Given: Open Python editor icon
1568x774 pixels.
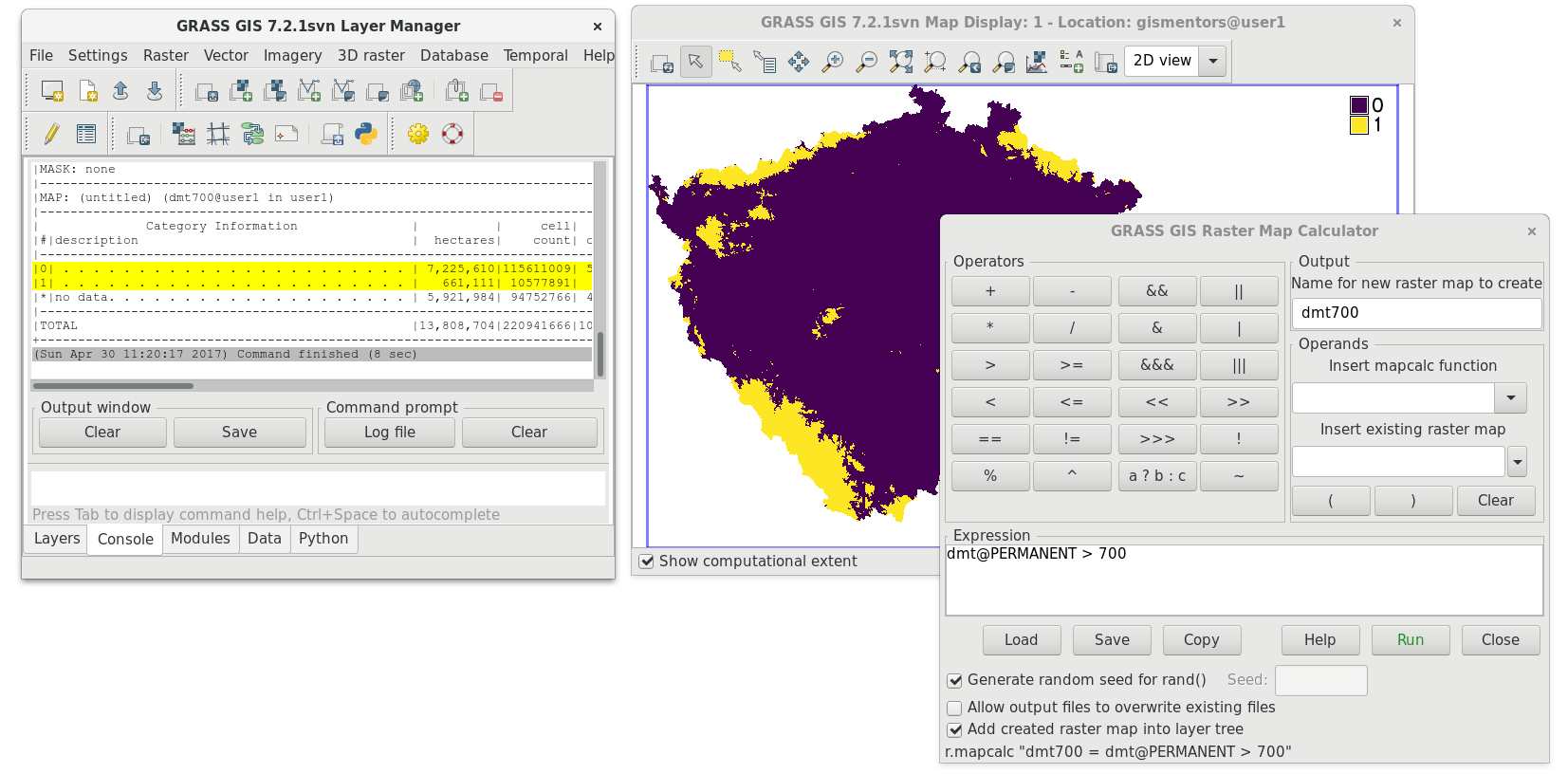Looking at the screenshot, I should click(366, 135).
